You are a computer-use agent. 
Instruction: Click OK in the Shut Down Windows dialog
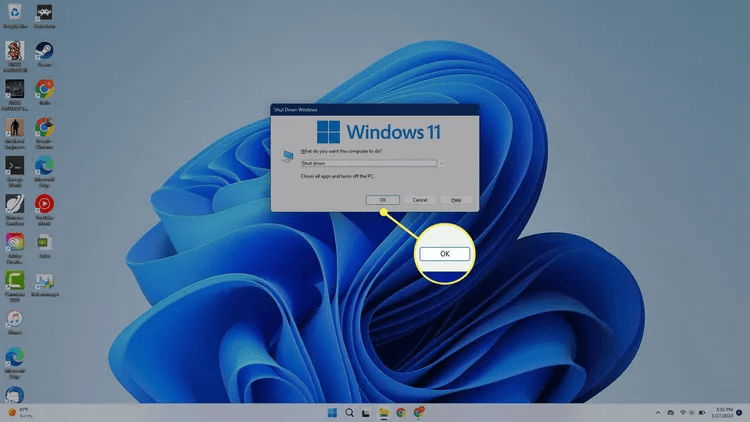(383, 200)
